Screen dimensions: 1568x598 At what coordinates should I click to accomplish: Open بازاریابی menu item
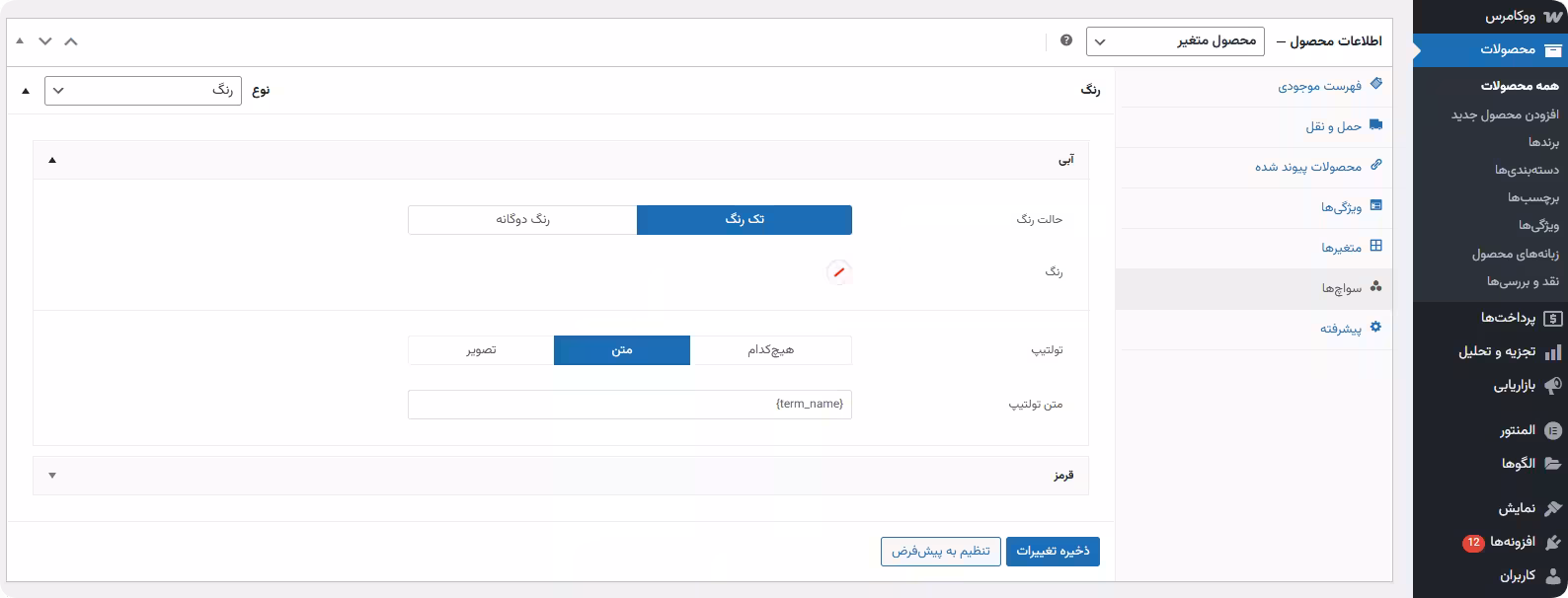tap(1491, 386)
